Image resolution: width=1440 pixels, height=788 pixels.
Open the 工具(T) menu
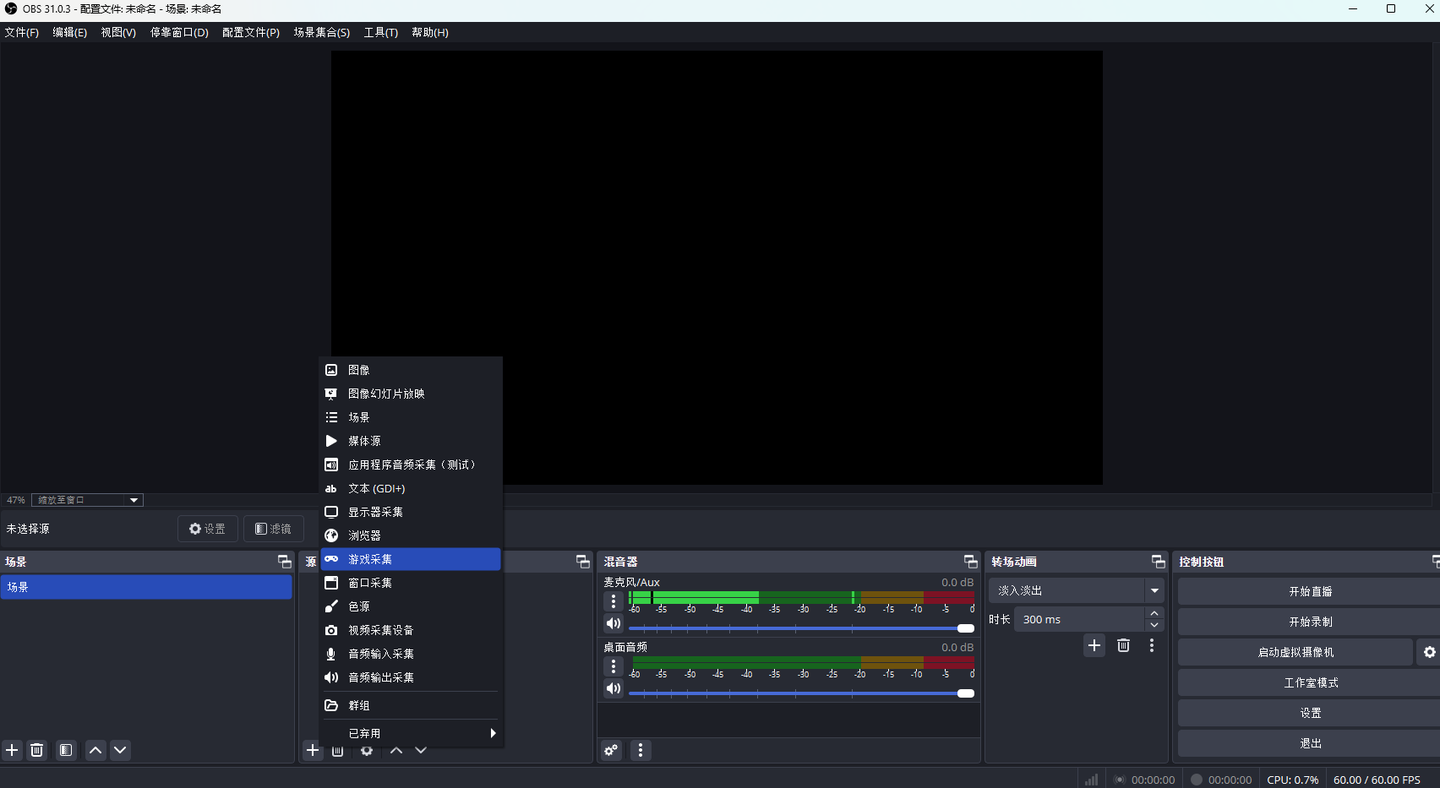380,31
